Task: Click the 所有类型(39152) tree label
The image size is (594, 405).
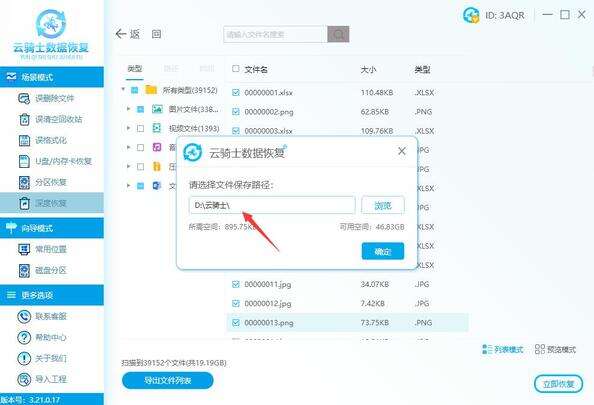Action: pyautogui.click(x=190, y=90)
